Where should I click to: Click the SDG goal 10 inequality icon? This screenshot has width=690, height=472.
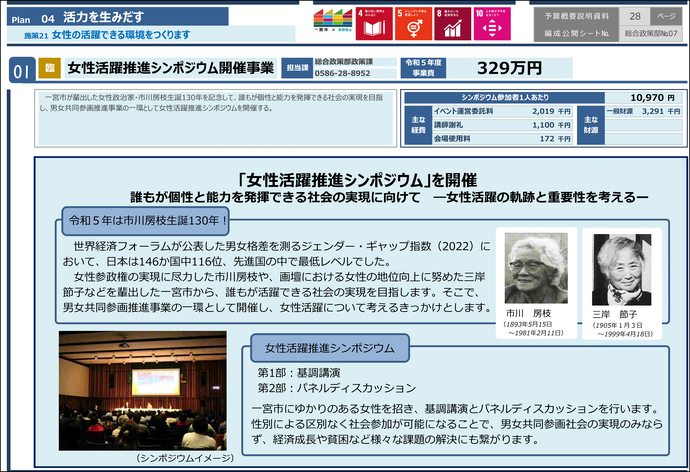click(492, 24)
